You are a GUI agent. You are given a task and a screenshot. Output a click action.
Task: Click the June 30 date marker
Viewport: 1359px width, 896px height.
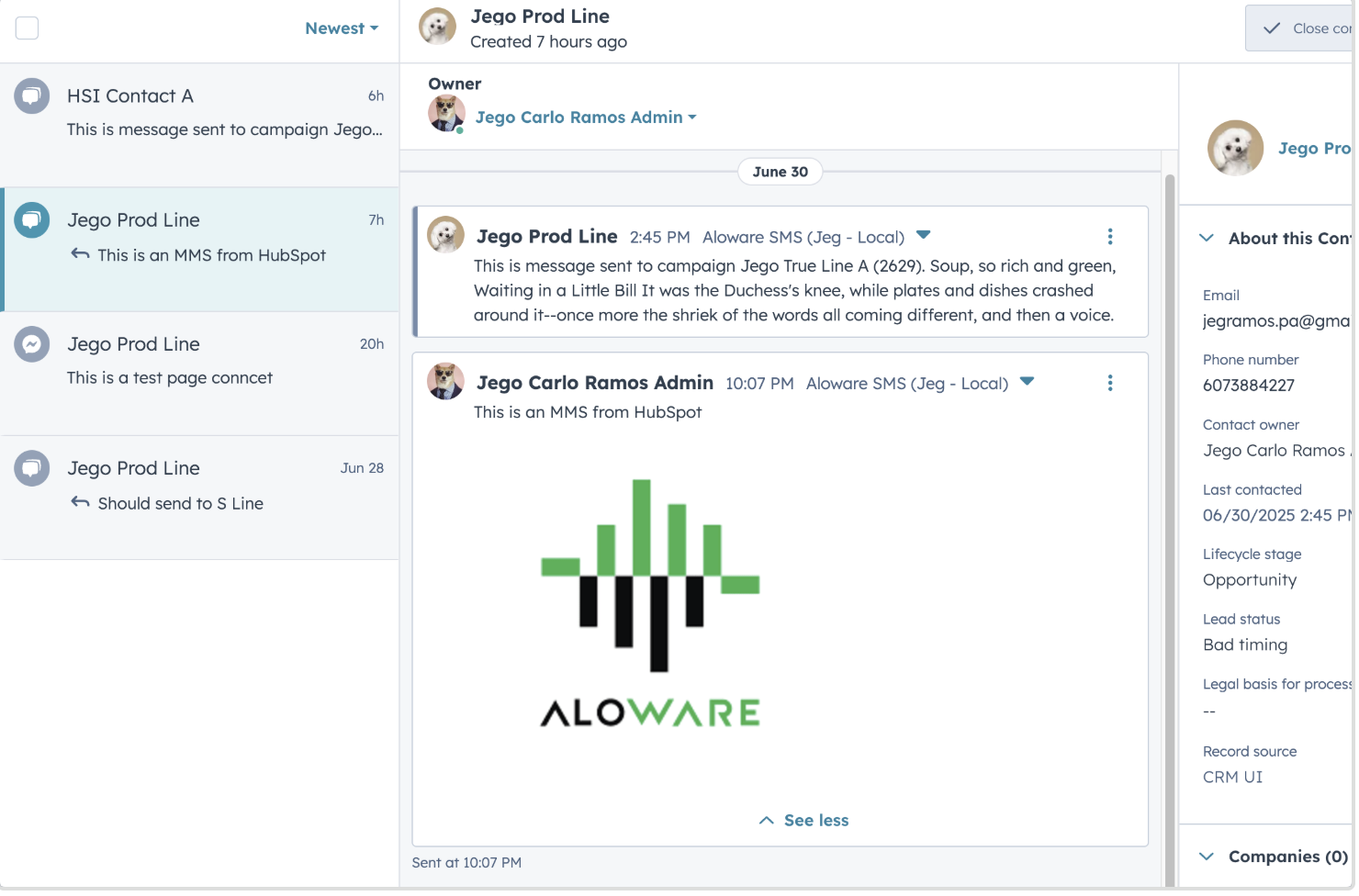tap(780, 172)
